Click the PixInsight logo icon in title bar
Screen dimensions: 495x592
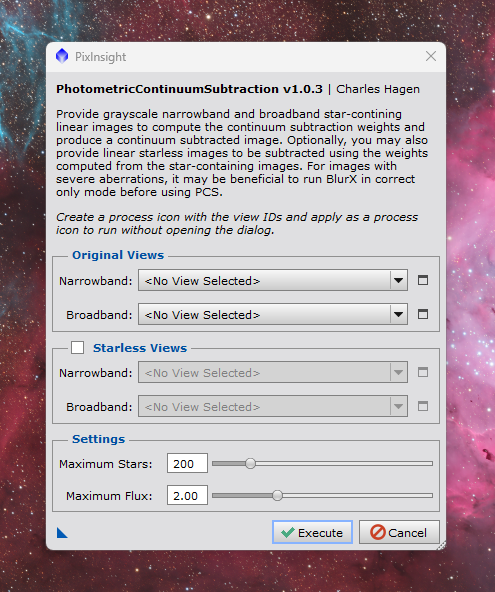coord(62,56)
